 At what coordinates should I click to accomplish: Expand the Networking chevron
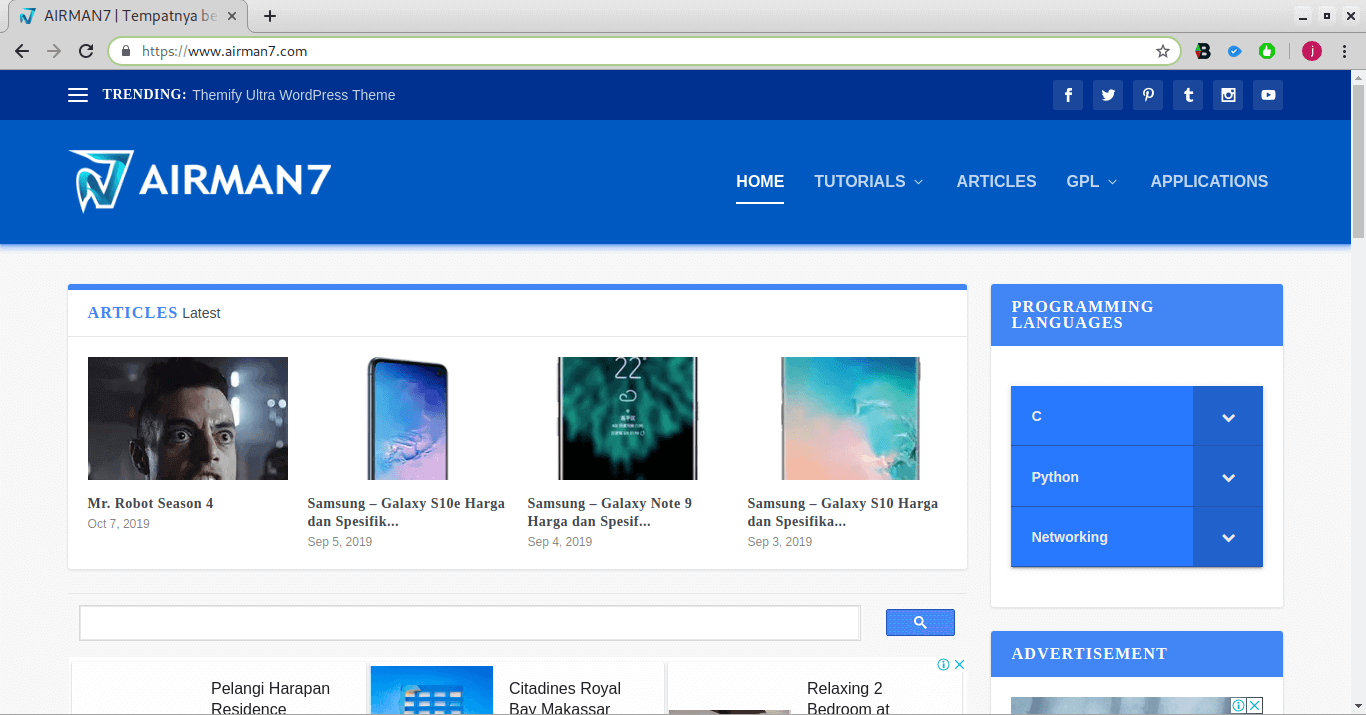(x=1228, y=537)
